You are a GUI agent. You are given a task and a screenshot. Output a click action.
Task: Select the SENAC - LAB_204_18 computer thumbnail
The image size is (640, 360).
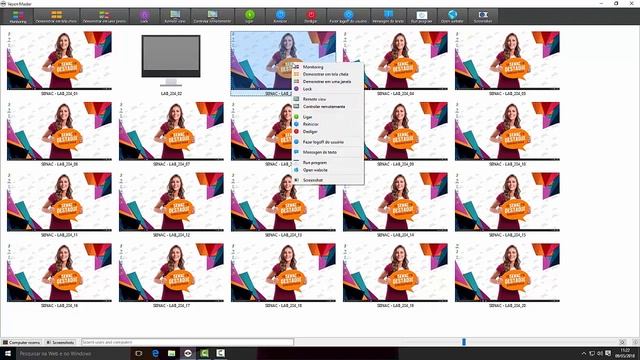click(x=283, y=272)
